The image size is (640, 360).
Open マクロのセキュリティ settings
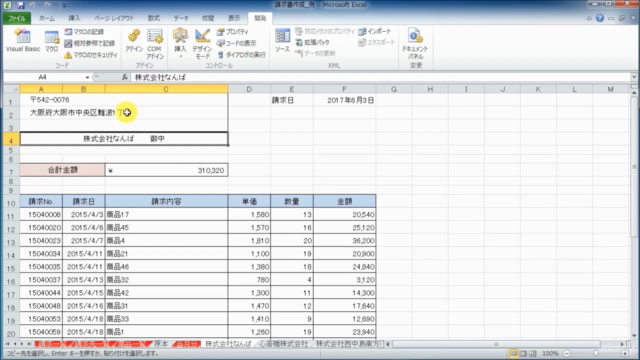pyautogui.click(x=91, y=55)
